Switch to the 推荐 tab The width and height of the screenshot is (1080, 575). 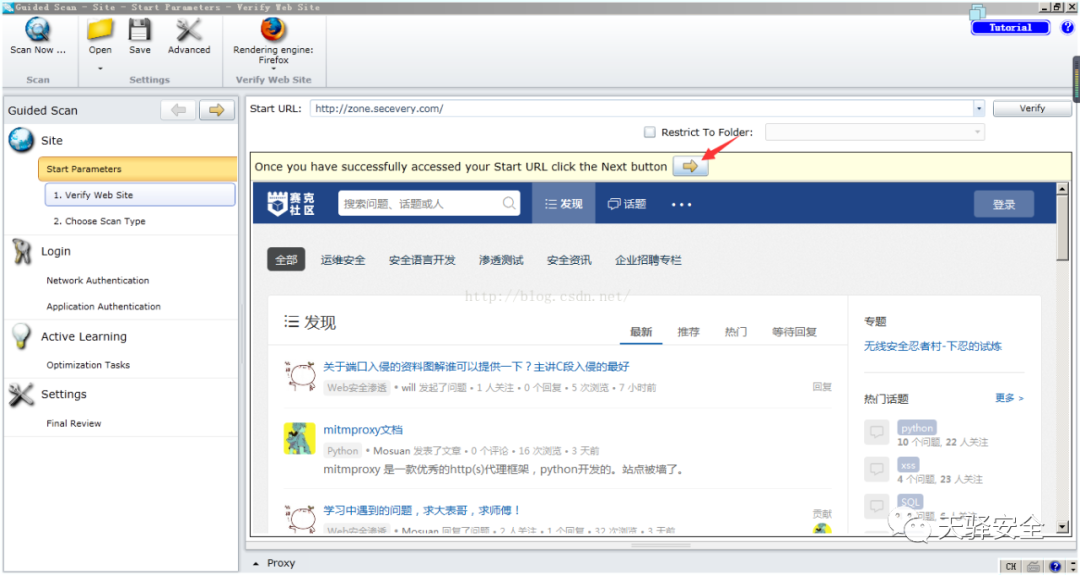pyautogui.click(x=688, y=332)
